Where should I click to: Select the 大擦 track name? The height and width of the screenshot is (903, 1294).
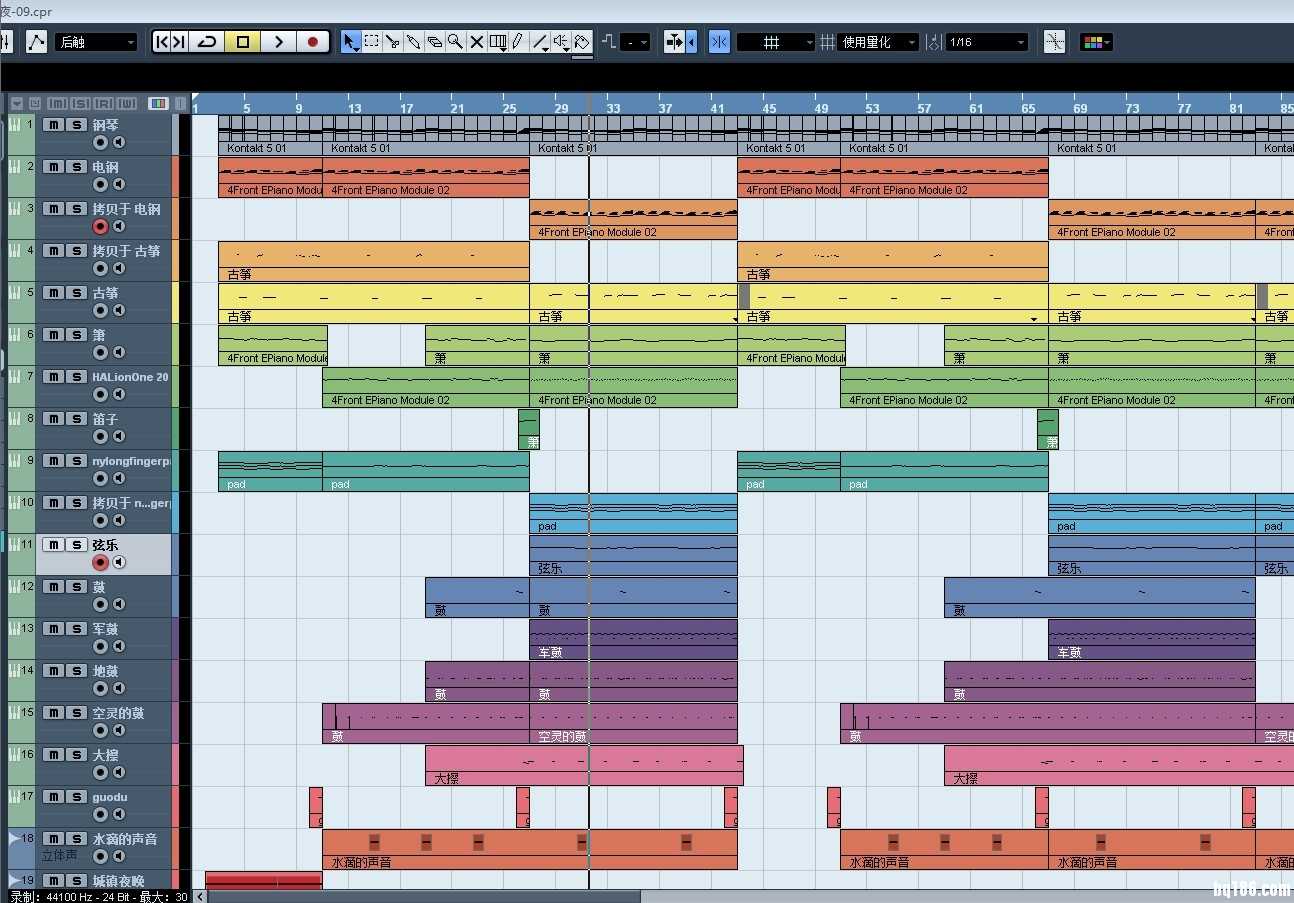click(x=105, y=755)
